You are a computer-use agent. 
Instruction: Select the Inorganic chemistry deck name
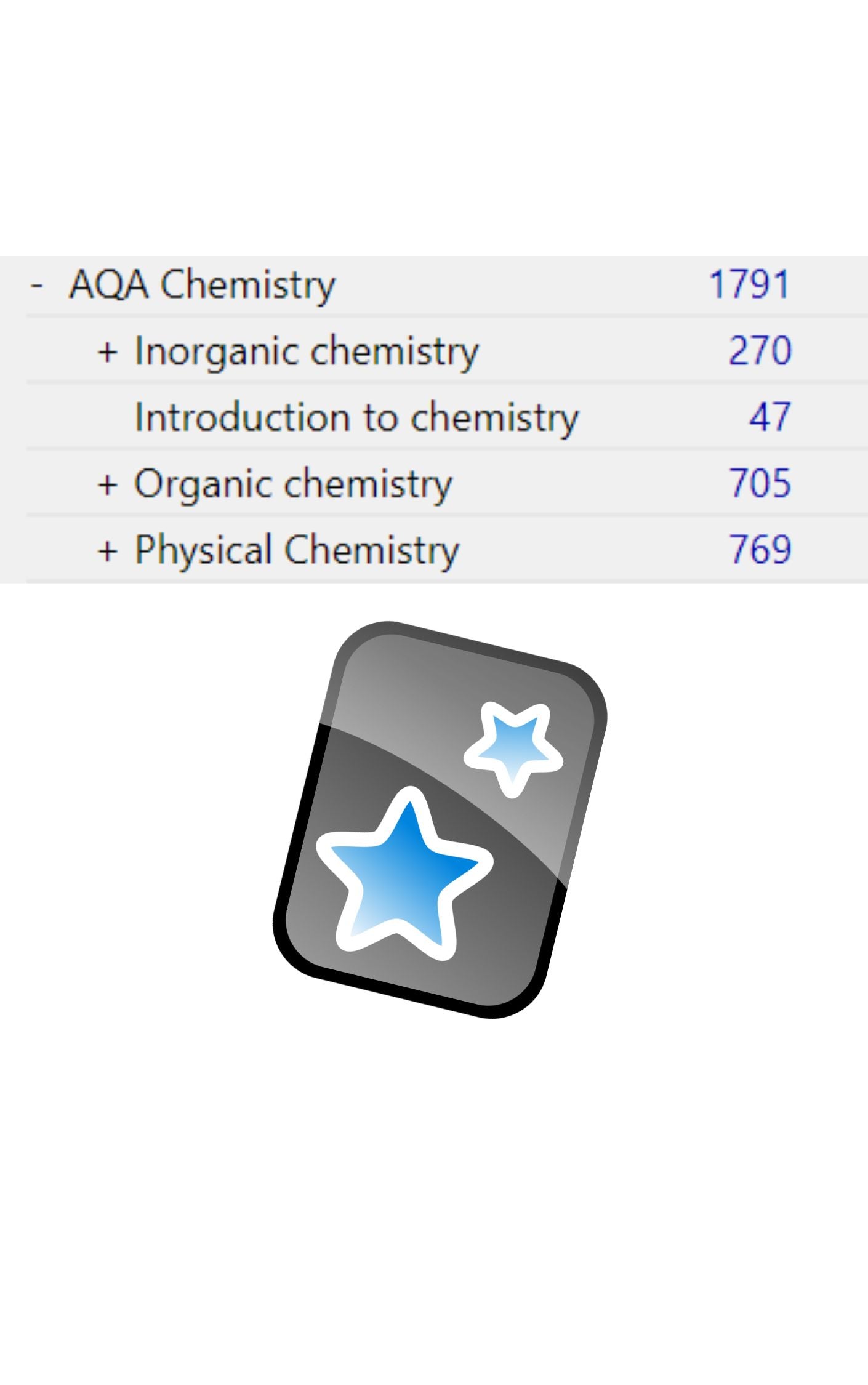click(x=306, y=351)
